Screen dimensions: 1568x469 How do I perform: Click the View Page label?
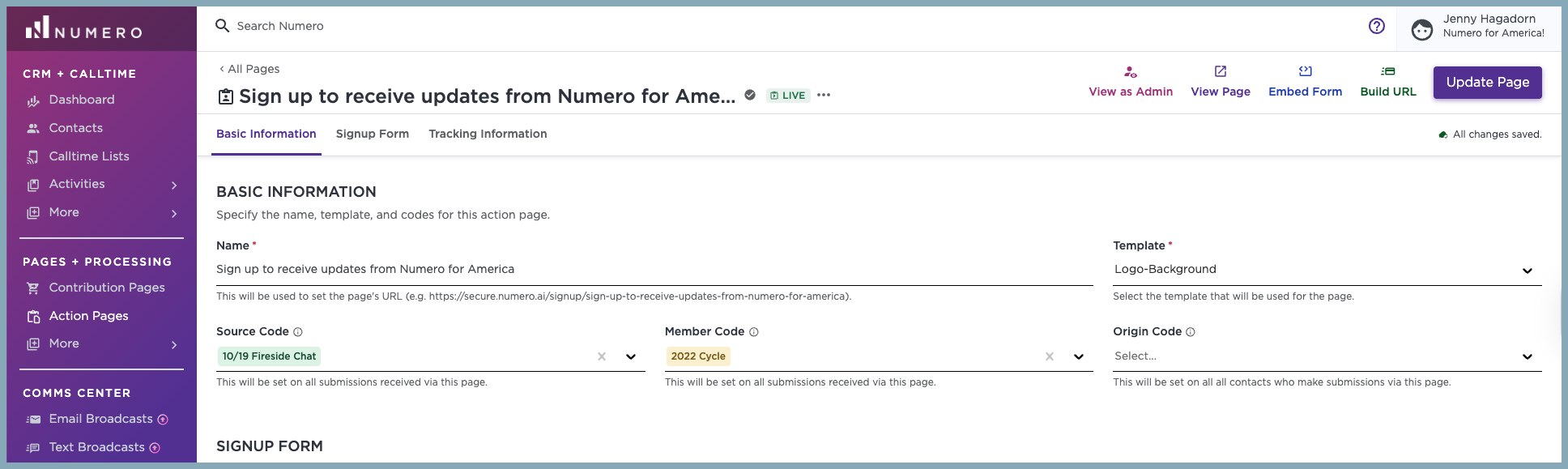(1221, 92)
